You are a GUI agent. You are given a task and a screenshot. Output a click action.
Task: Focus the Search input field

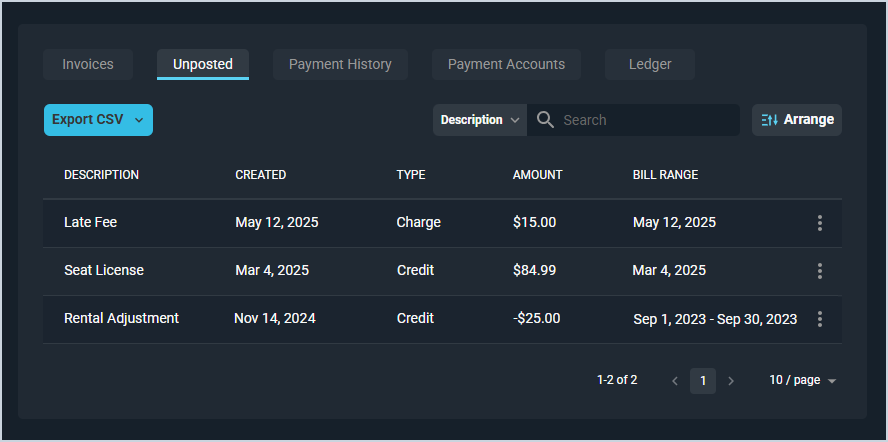click(645, 120)
